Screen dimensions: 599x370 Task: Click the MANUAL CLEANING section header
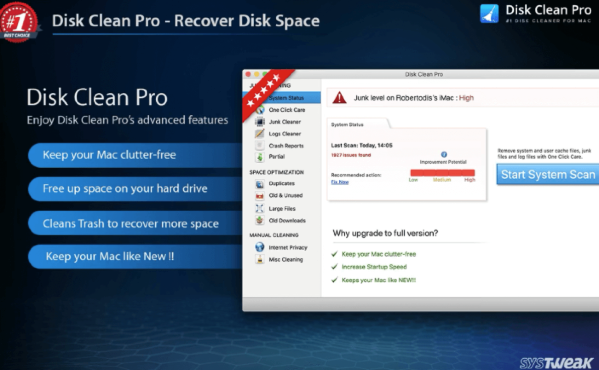(x=274, y=235)
